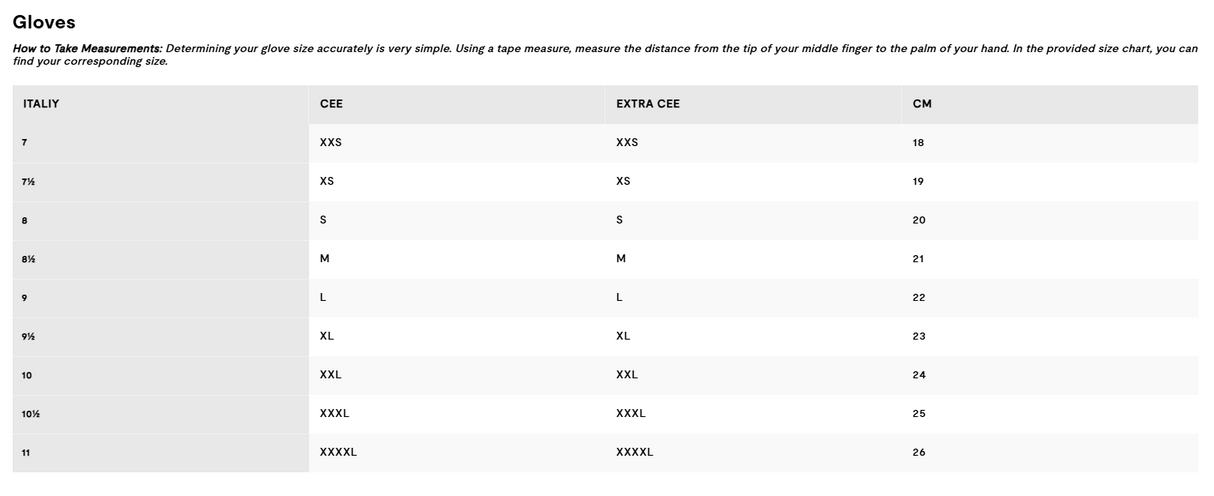This screenshot has width=1214, height=496.
Task: Click the bold 'How to Take Measurements' text
Action: 87,49
